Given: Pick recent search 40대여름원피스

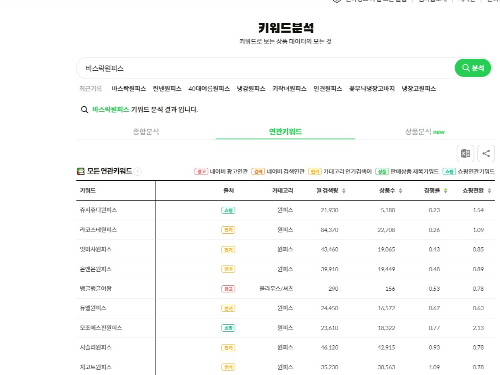Looking at the screenshot, I should pyautogui.click(x=209, y=89).
